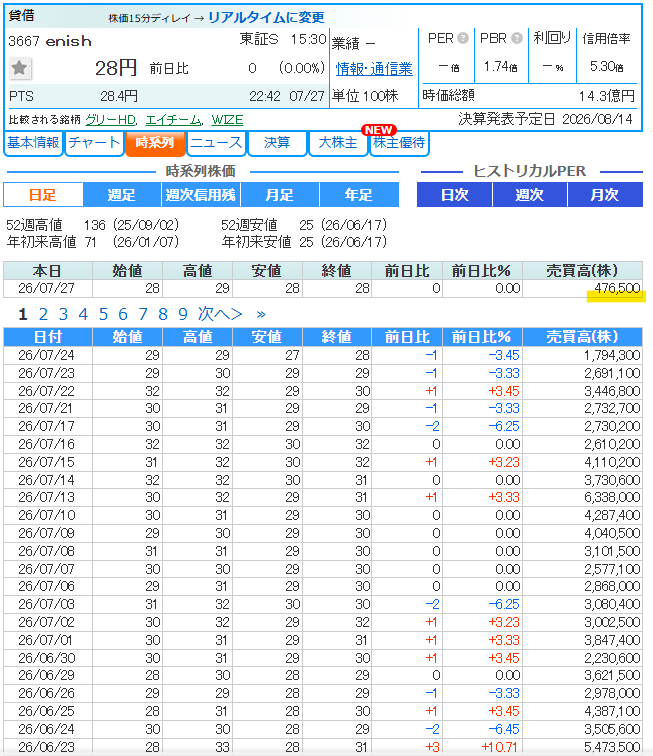Viewport: 653px width, 756px height.
Task: Click the date cell 26/06/30
Action: [46, 658]
